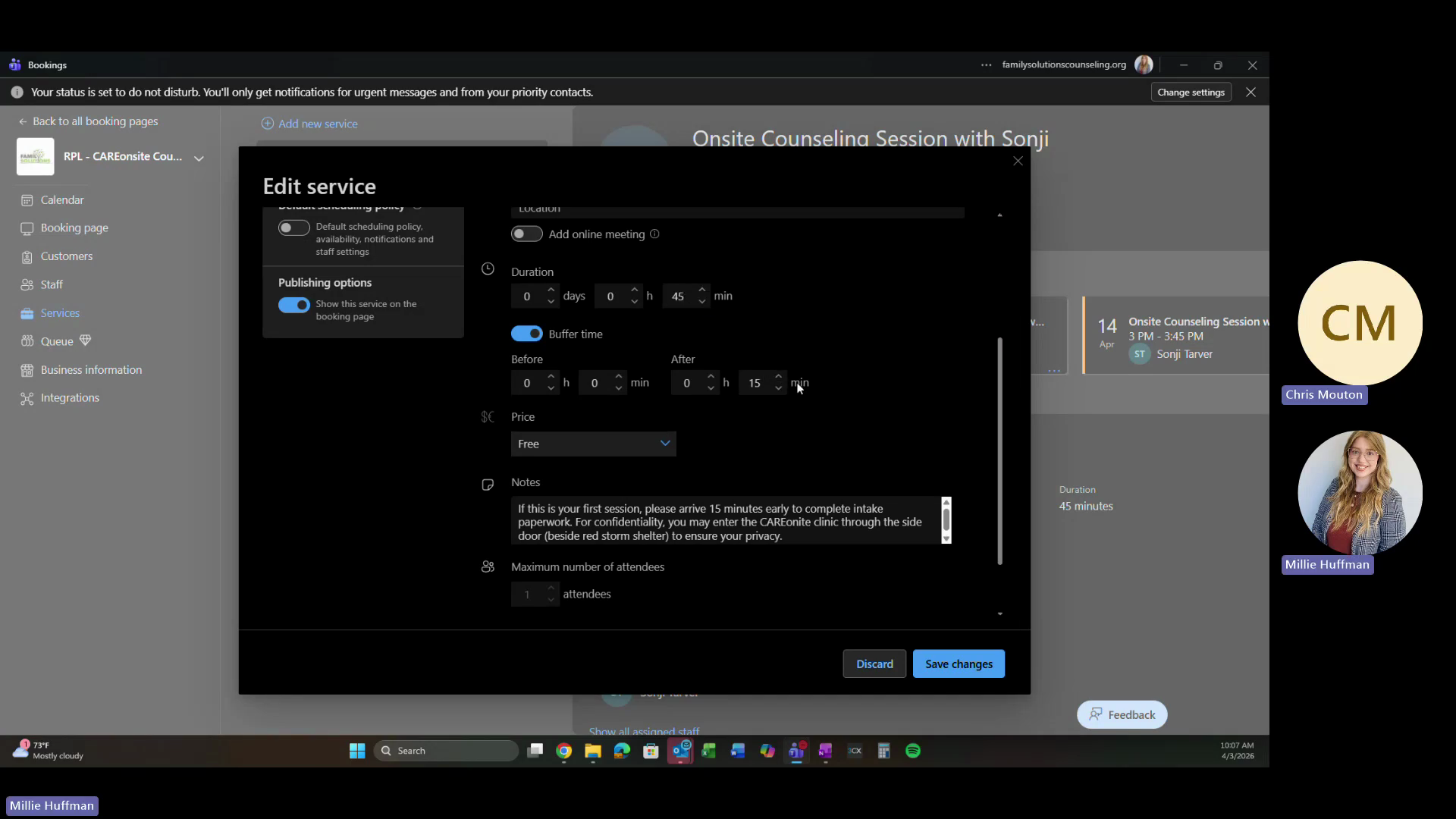Open Outlook from the taskbar

tap(680, 751)
